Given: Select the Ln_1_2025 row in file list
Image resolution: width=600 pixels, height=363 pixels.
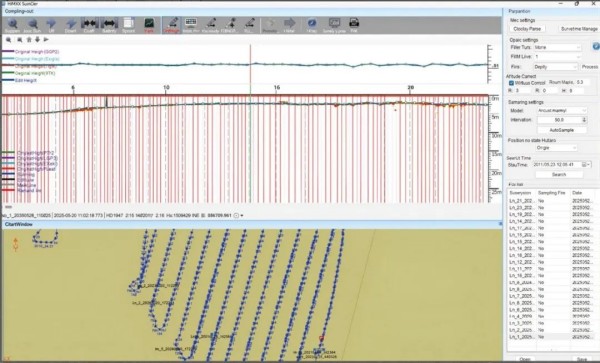Looking at the screenshot, I should 551,337.
